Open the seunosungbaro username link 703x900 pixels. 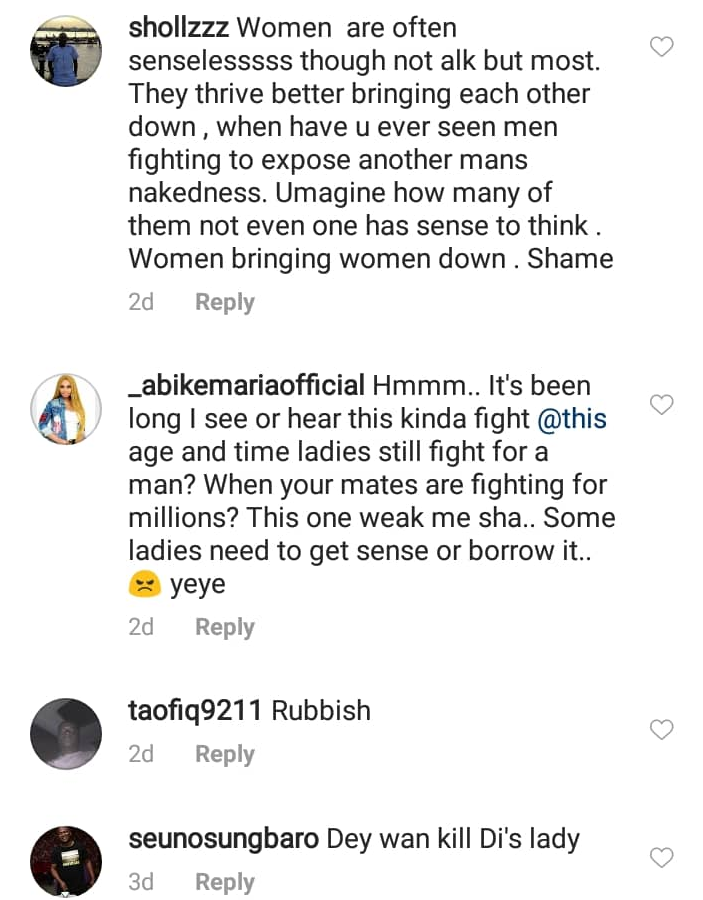[223, 838]
